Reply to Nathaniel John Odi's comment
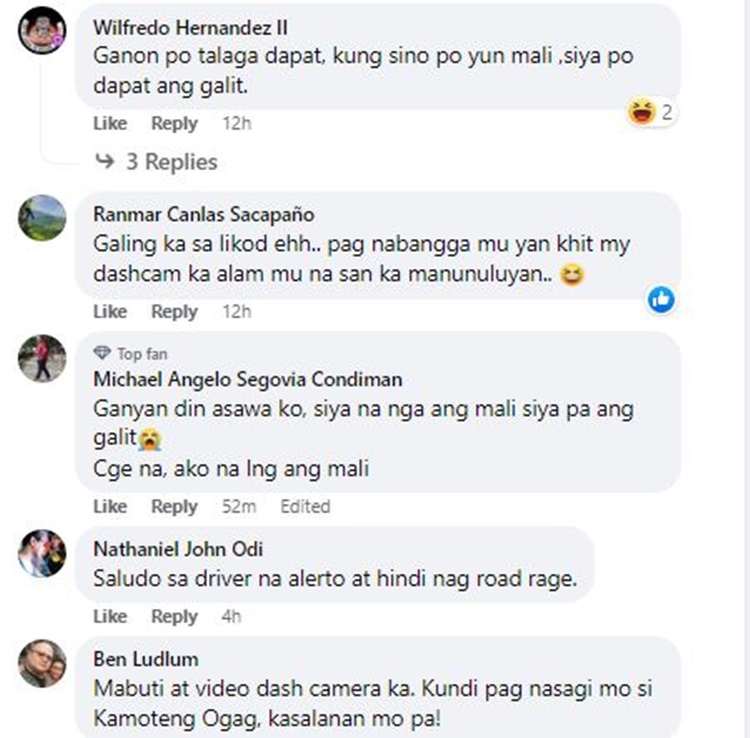Screen dimensions: 750x738 (x=174, y=617)
